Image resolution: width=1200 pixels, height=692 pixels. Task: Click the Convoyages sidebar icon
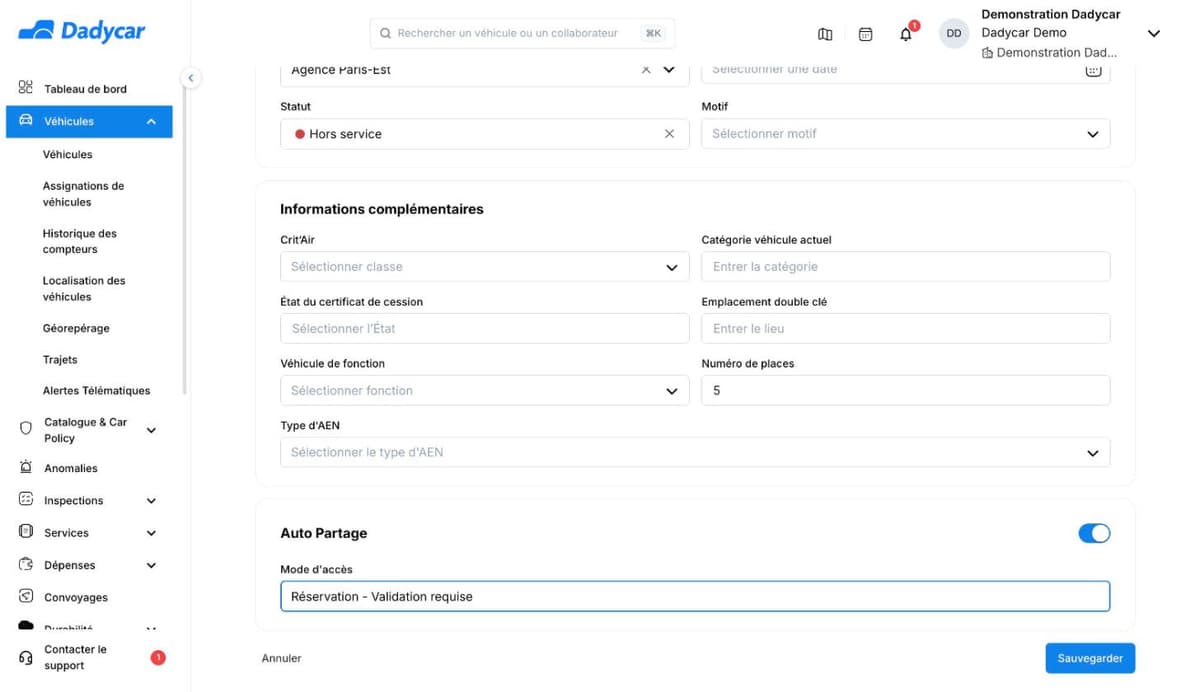tap(26, 596)
